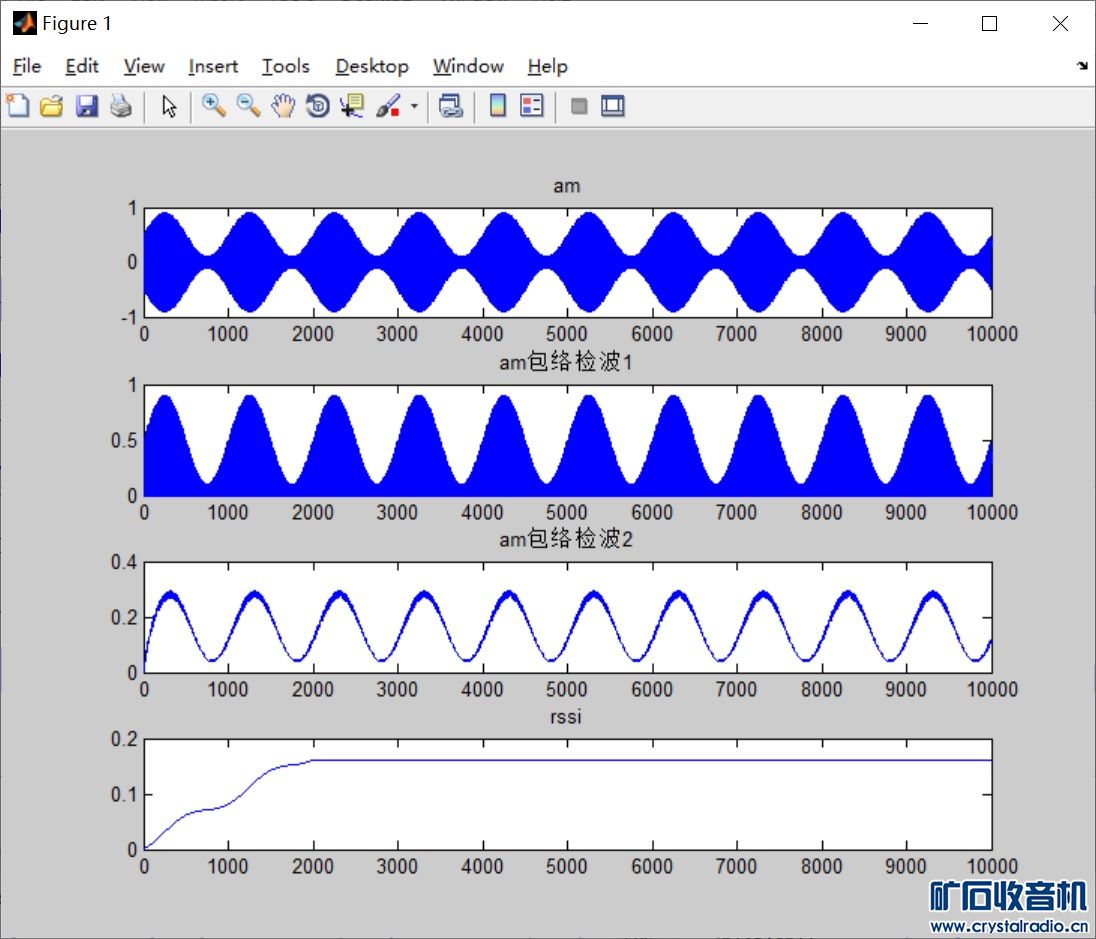Open a file with the folder icon
This screenshot has height=939, width=1096.
[51, 106]
